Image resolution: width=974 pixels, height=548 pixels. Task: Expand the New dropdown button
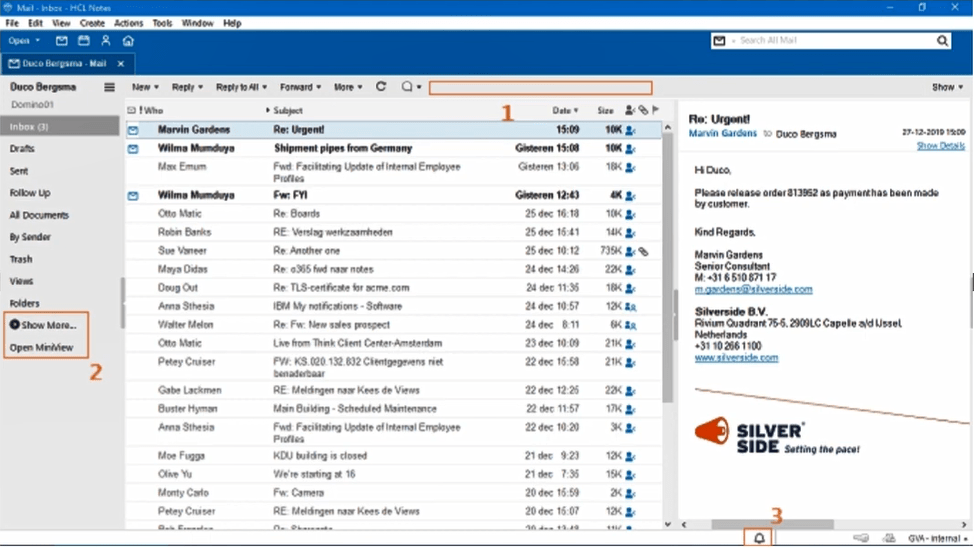pyautogui.click(x=145, y=88)
